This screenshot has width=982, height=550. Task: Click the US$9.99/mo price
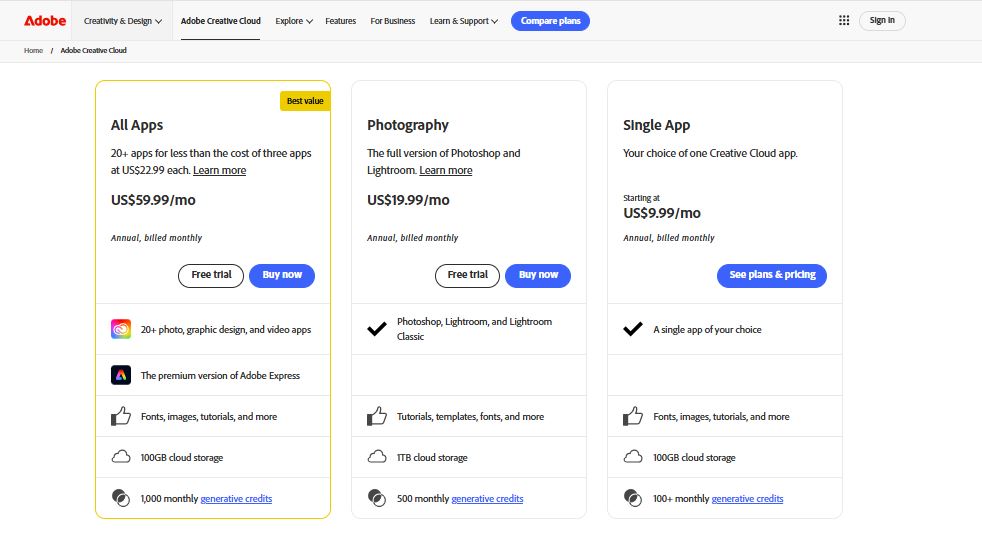pos(662,213)
